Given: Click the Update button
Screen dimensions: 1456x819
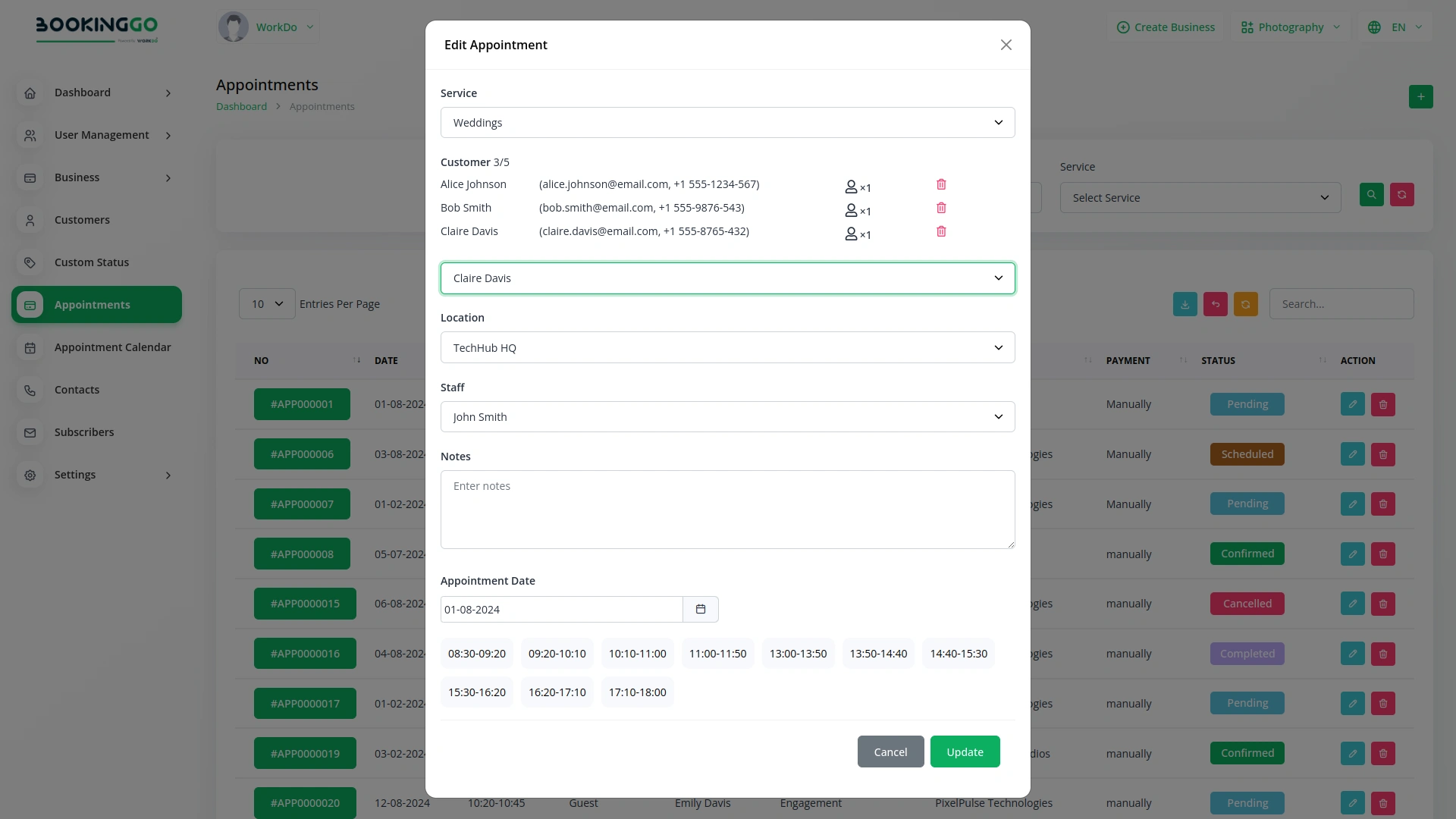Looking at the screenshot, I should point(964,751).
